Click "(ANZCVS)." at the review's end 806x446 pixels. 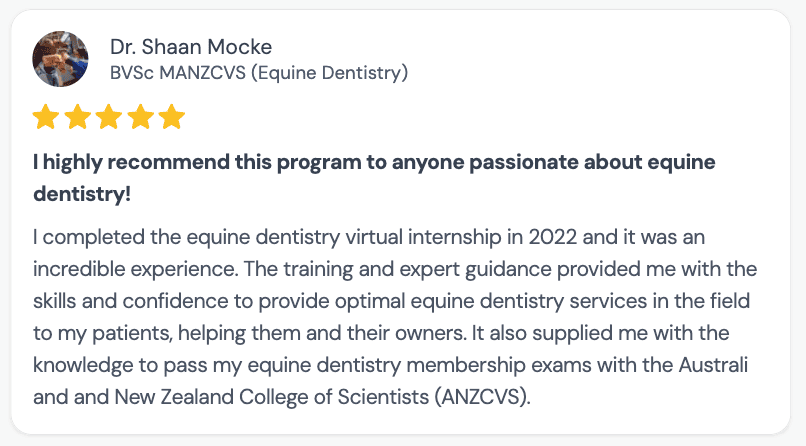(x=483, y=396)
